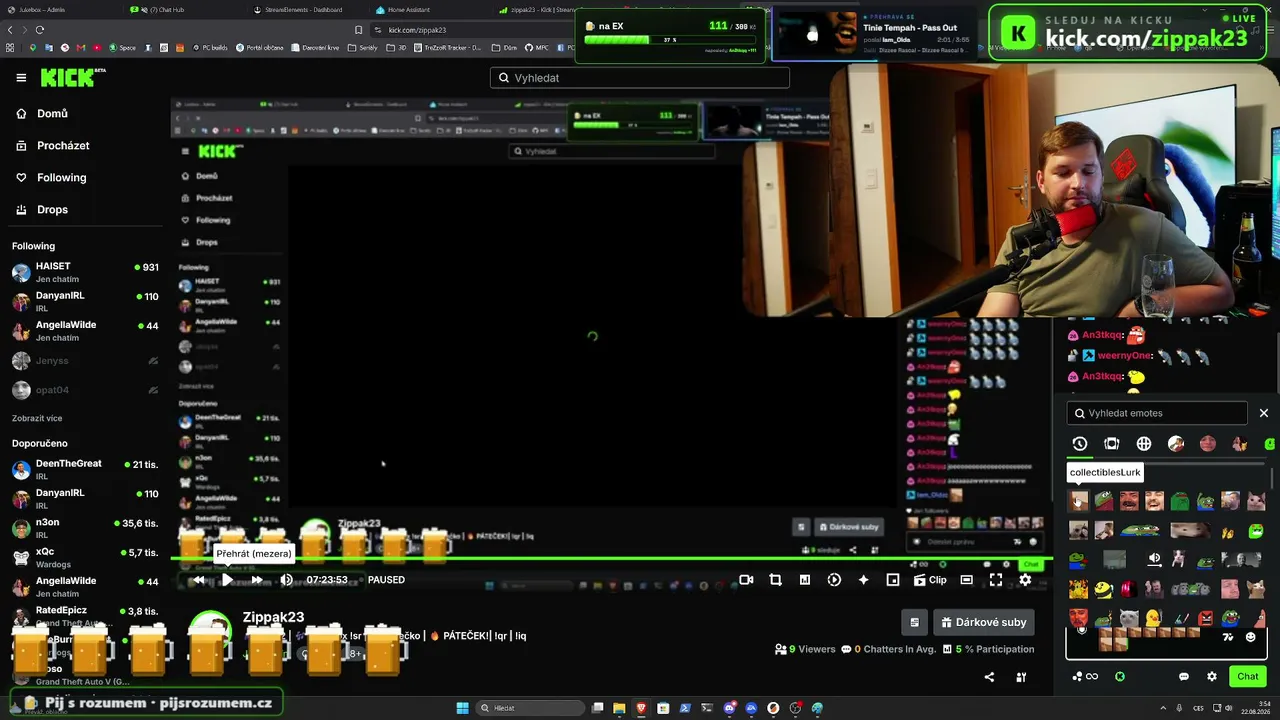Reload the page in browser toolbar
The image size is (1280, 720).
[40, 30]
